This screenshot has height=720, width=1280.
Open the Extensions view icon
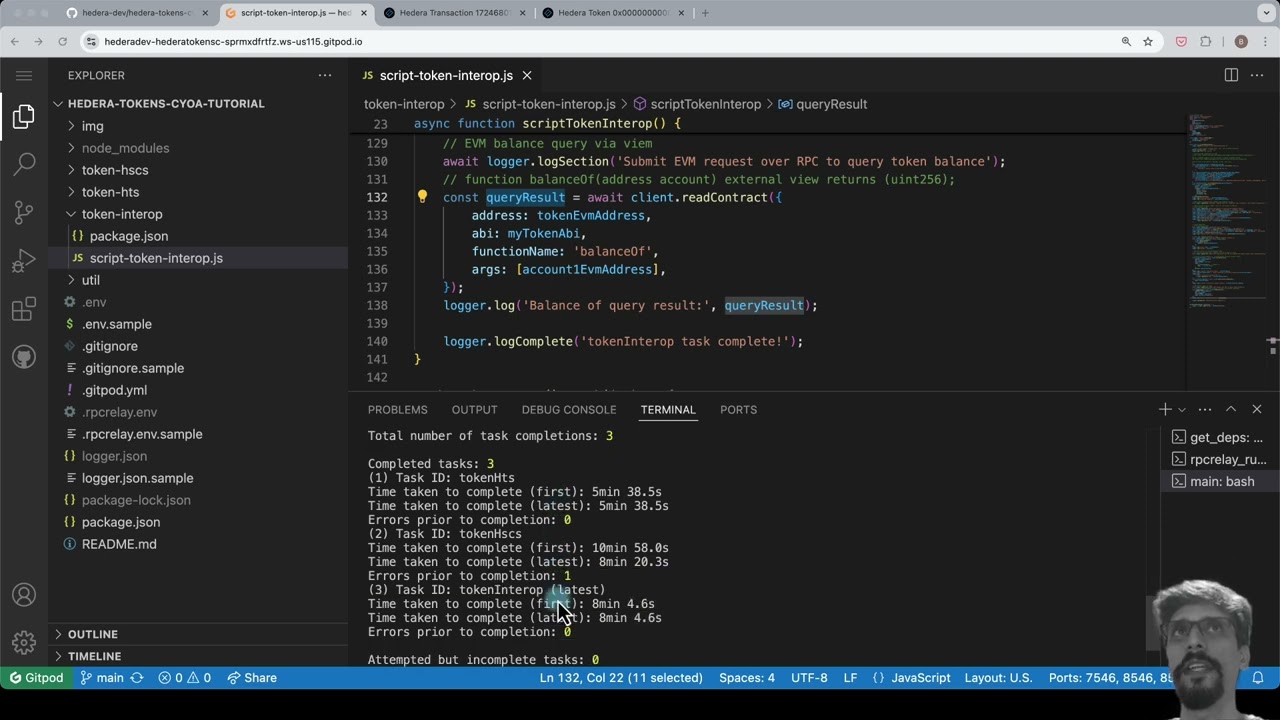pyautogui.click(x=24, y=309)
